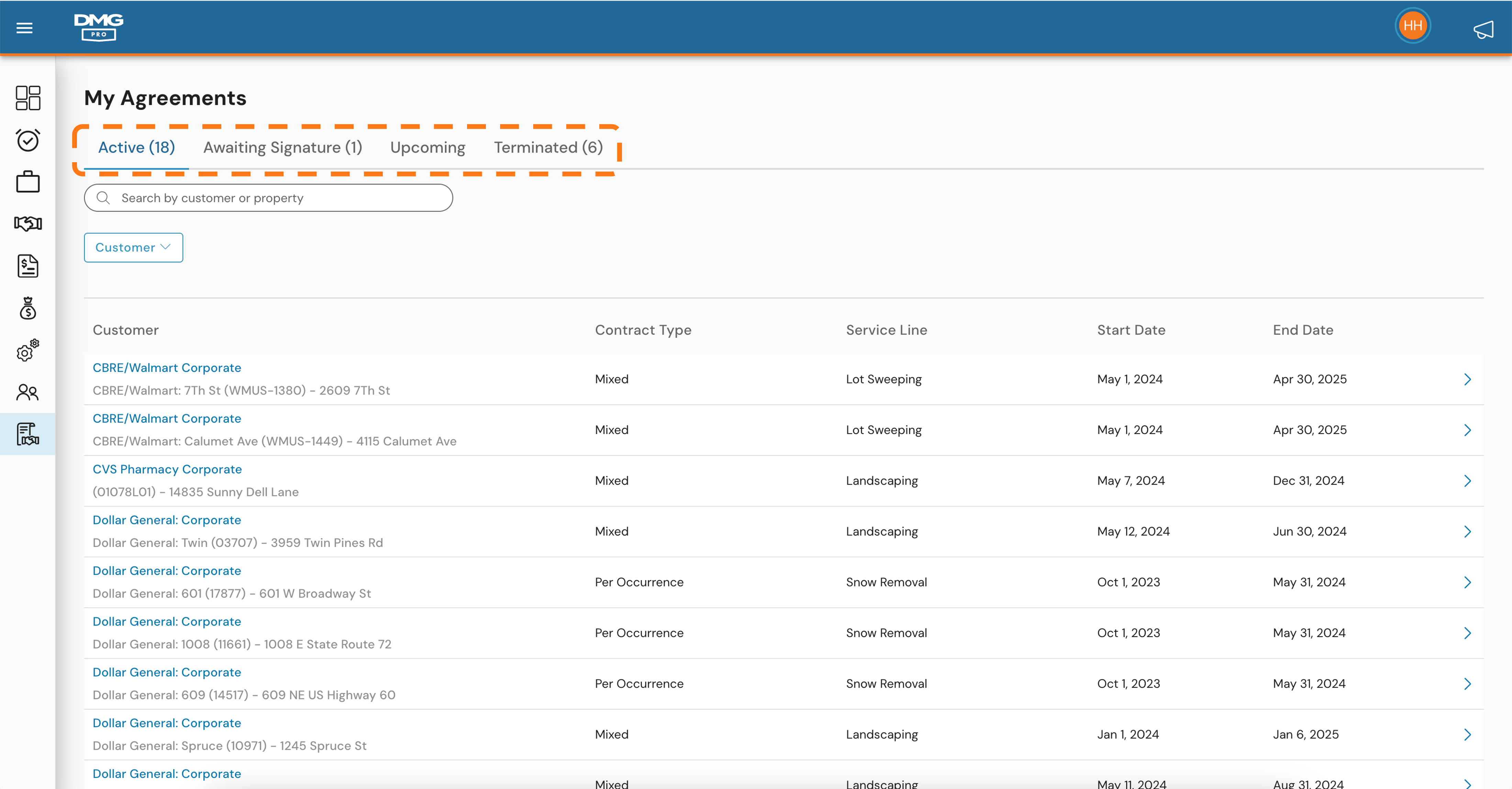Focus the search by customer or property field
This screenshot has width=1512, height=789.
pos(268,198)
